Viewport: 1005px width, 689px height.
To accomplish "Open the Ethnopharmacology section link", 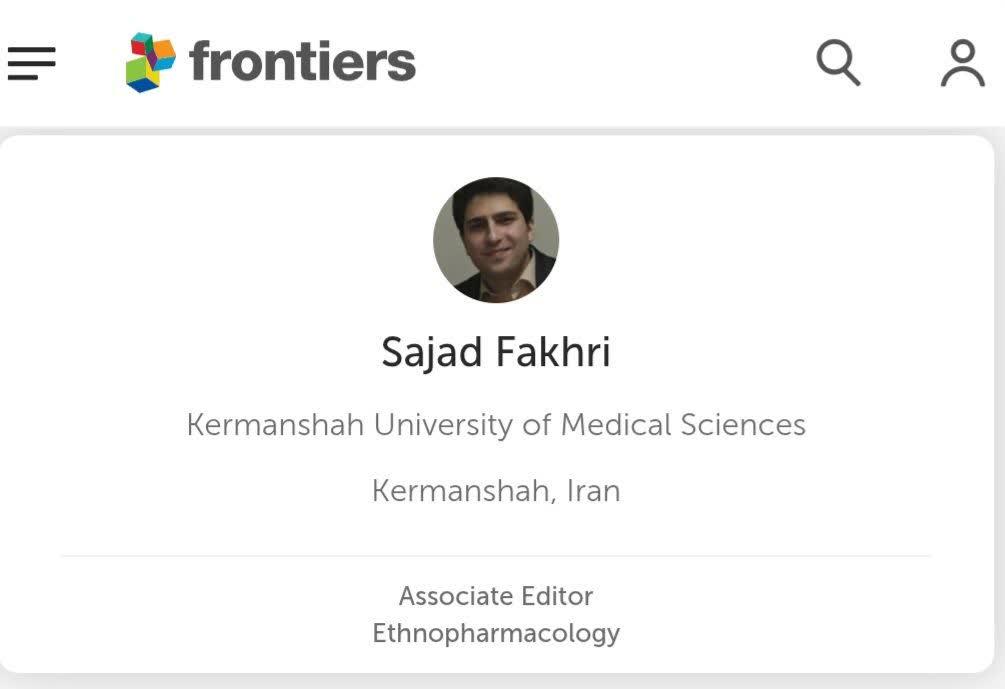I will [x=496, y=633].
